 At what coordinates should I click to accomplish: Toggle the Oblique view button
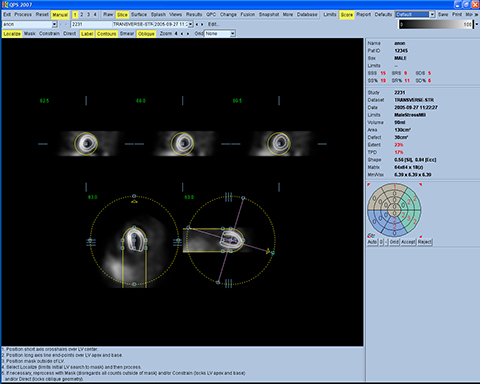click(x=146, y=34)
